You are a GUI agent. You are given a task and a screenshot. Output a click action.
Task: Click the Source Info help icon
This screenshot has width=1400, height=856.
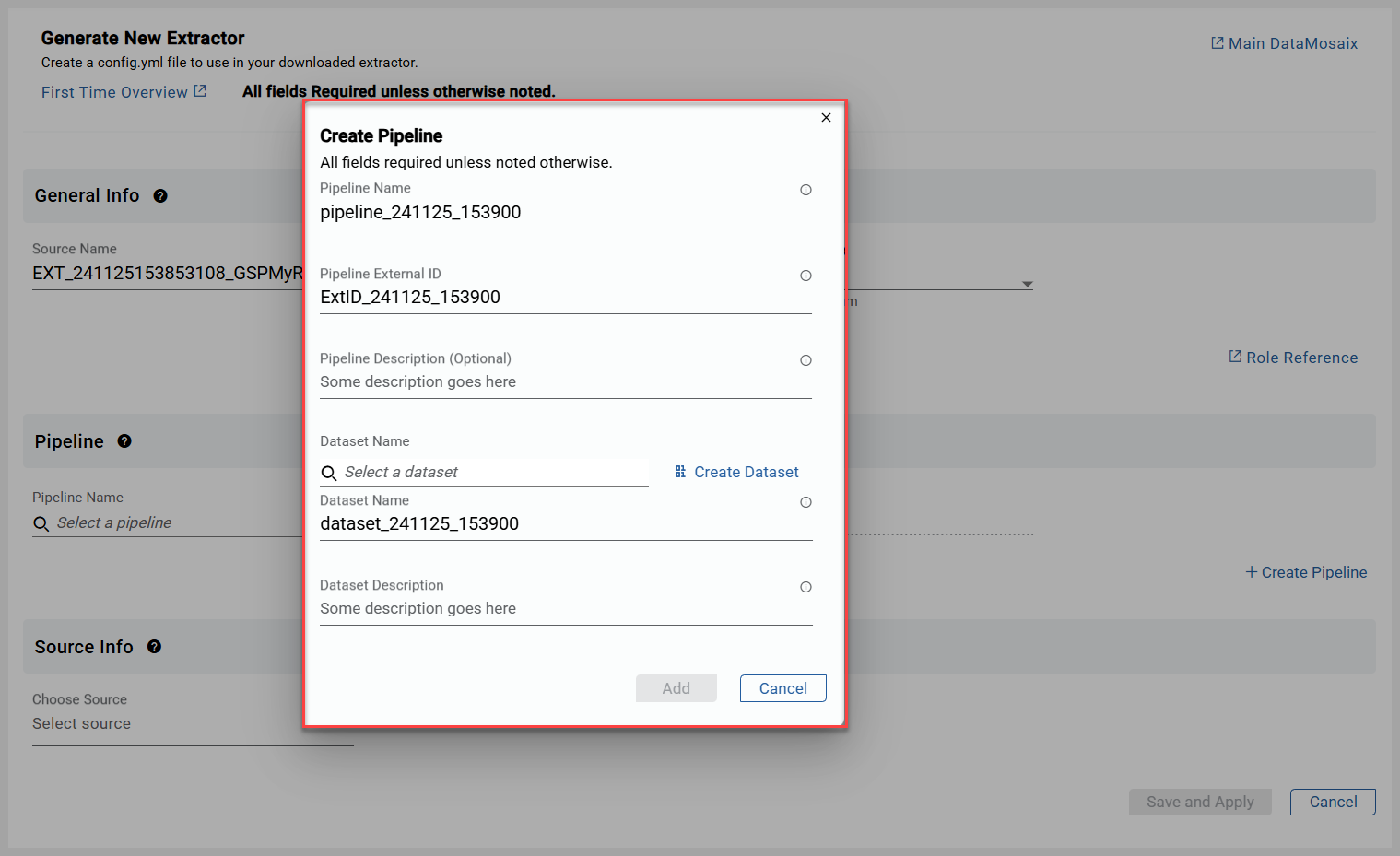154,647
